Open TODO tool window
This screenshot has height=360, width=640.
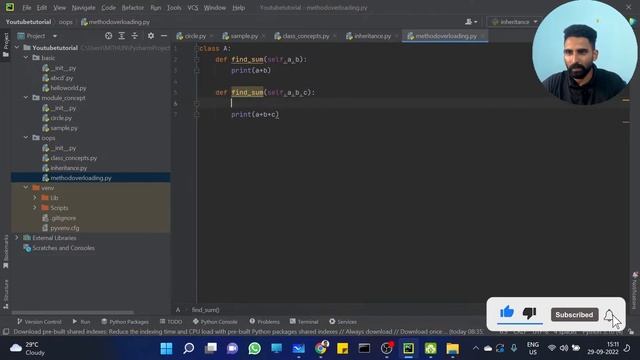171,322
